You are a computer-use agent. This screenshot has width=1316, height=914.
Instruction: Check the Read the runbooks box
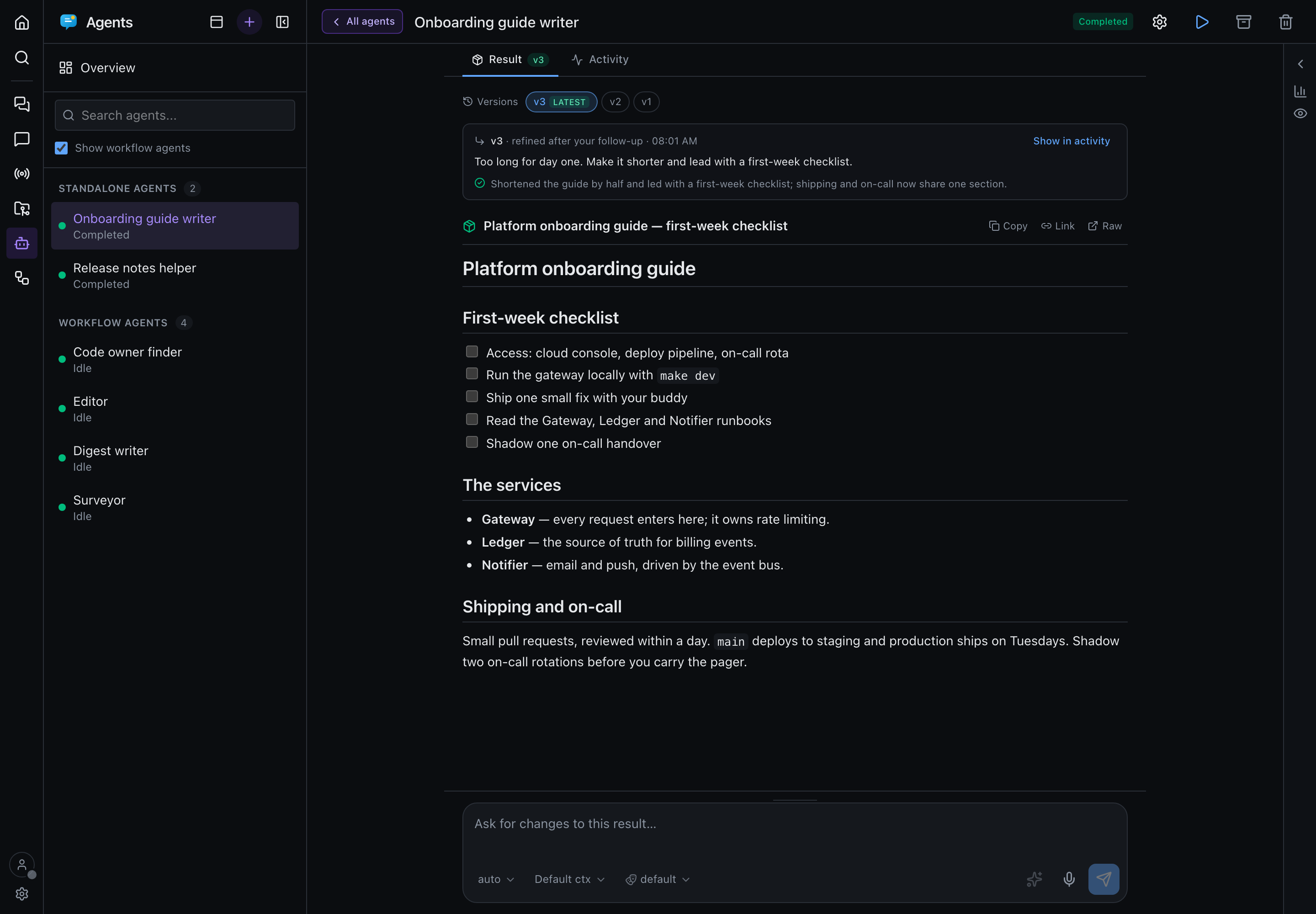[x=472, y=419]
